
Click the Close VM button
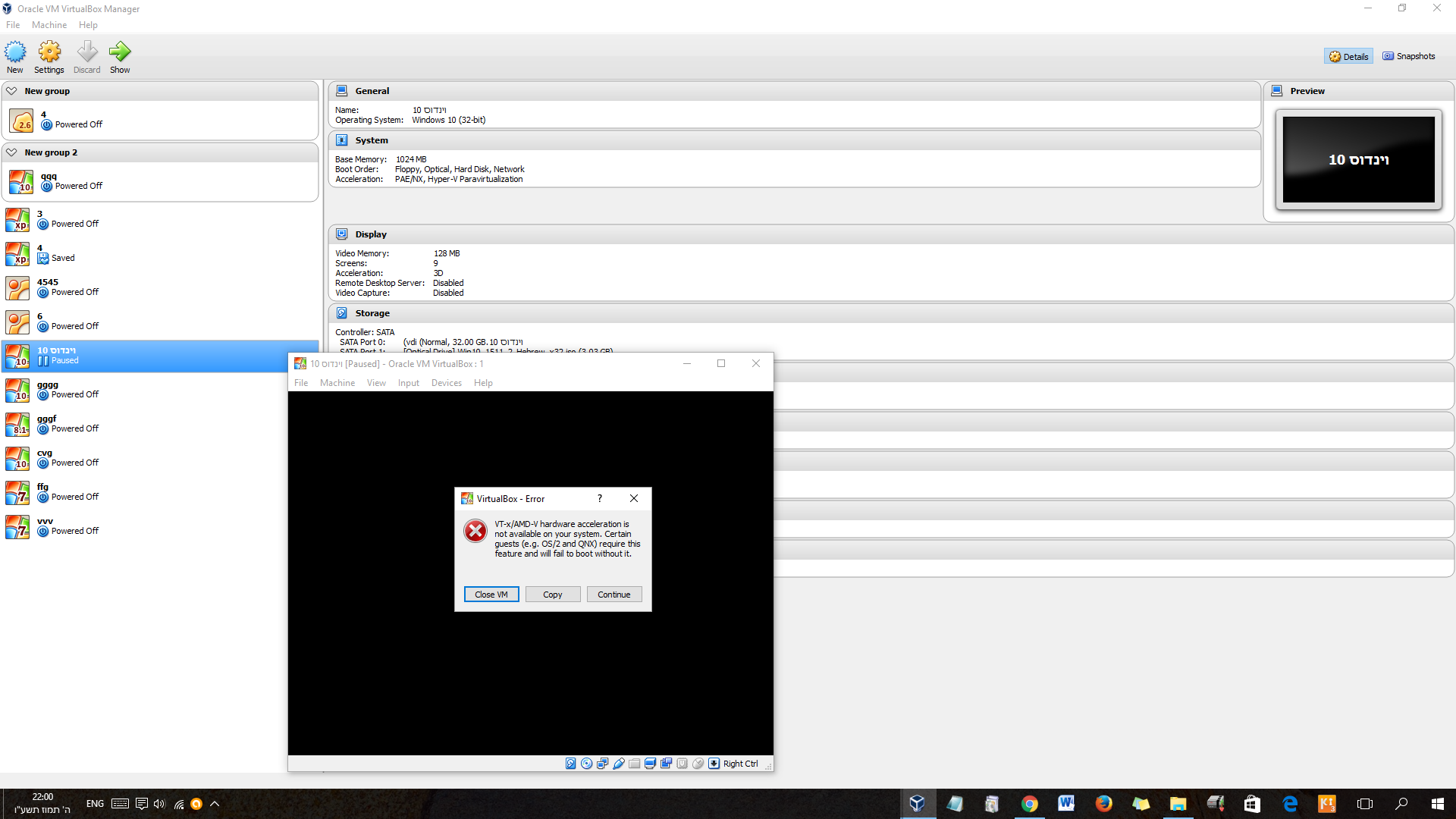coord(491,595)
